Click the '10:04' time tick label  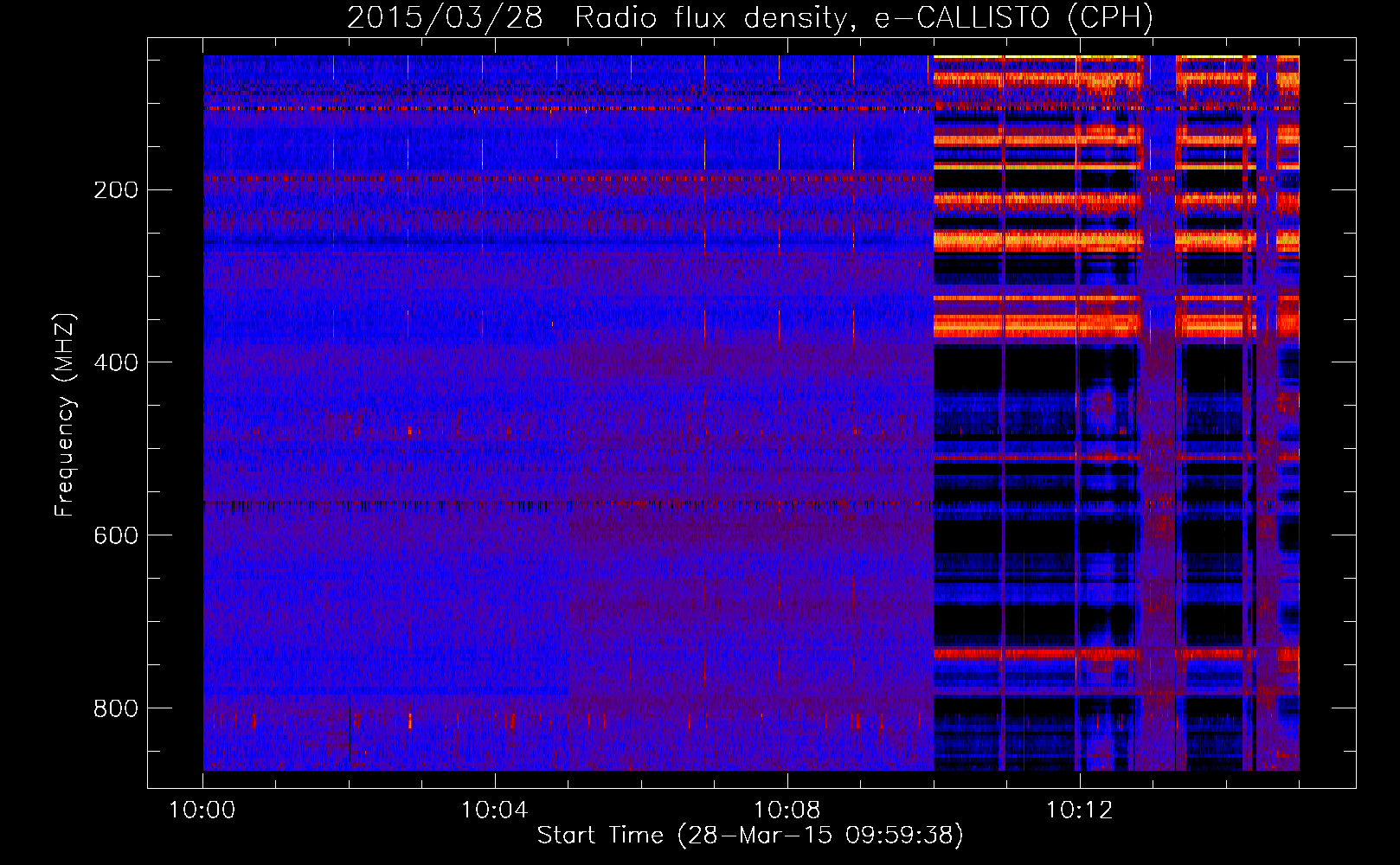(x=495, y=811)
